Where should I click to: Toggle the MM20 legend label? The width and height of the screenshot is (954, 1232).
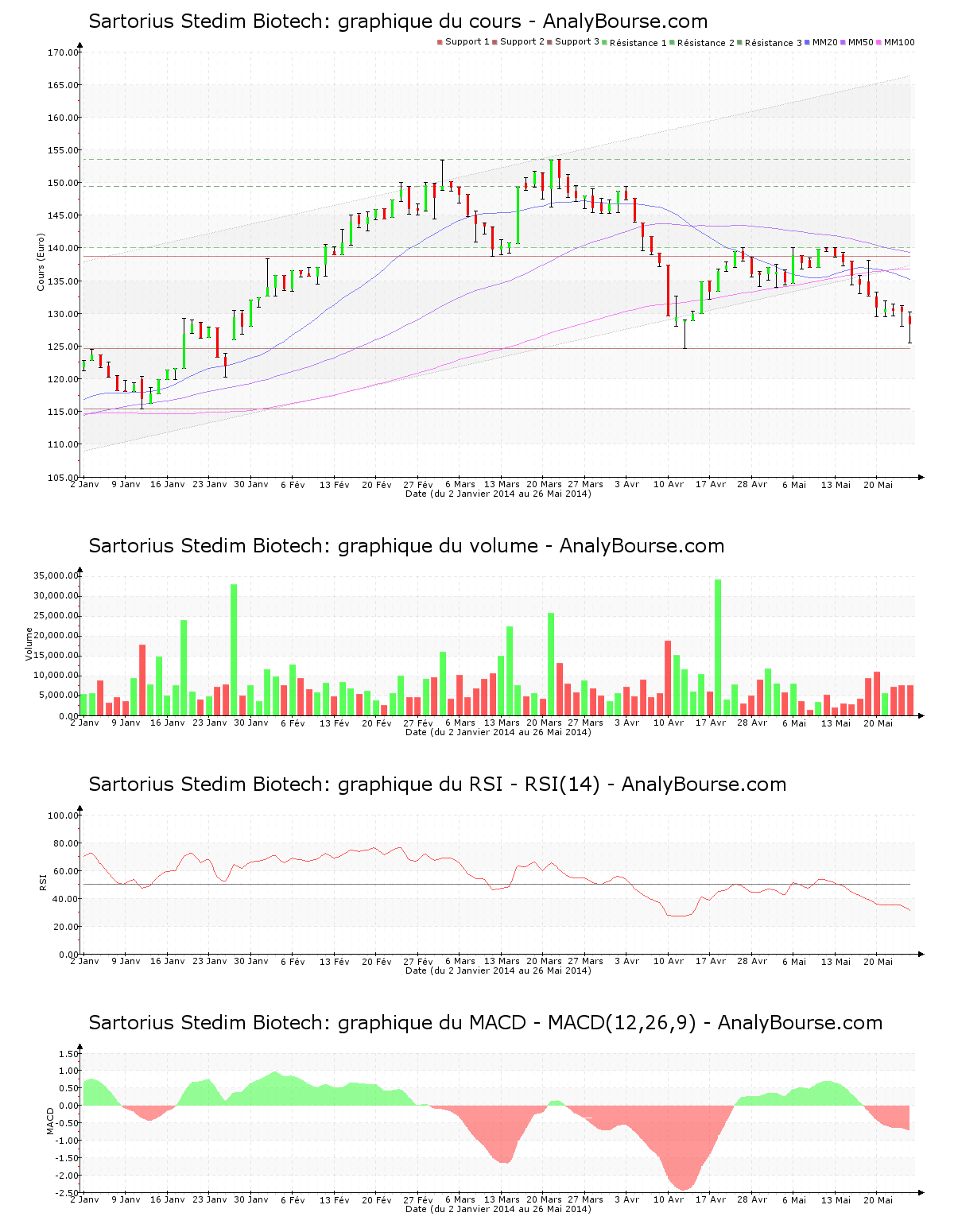(824, 42)
